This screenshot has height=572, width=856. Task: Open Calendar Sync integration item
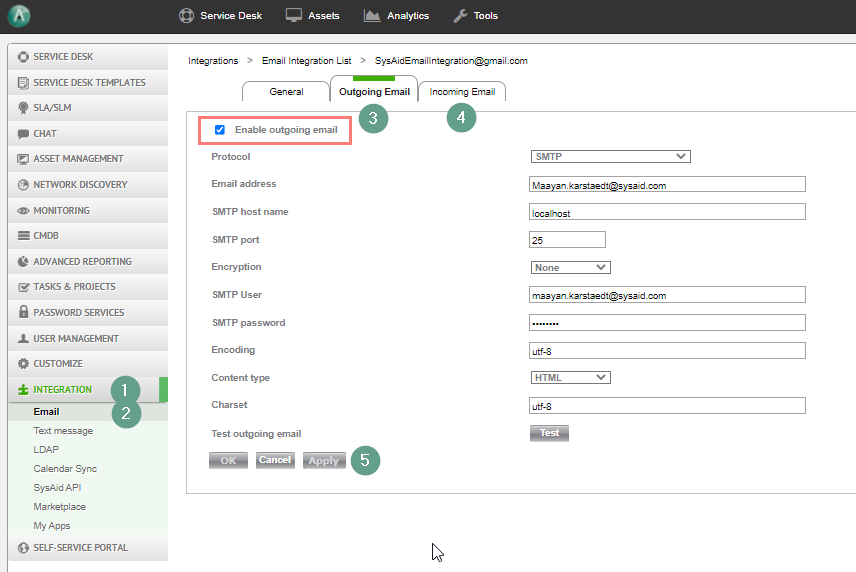tap(65, 469)
